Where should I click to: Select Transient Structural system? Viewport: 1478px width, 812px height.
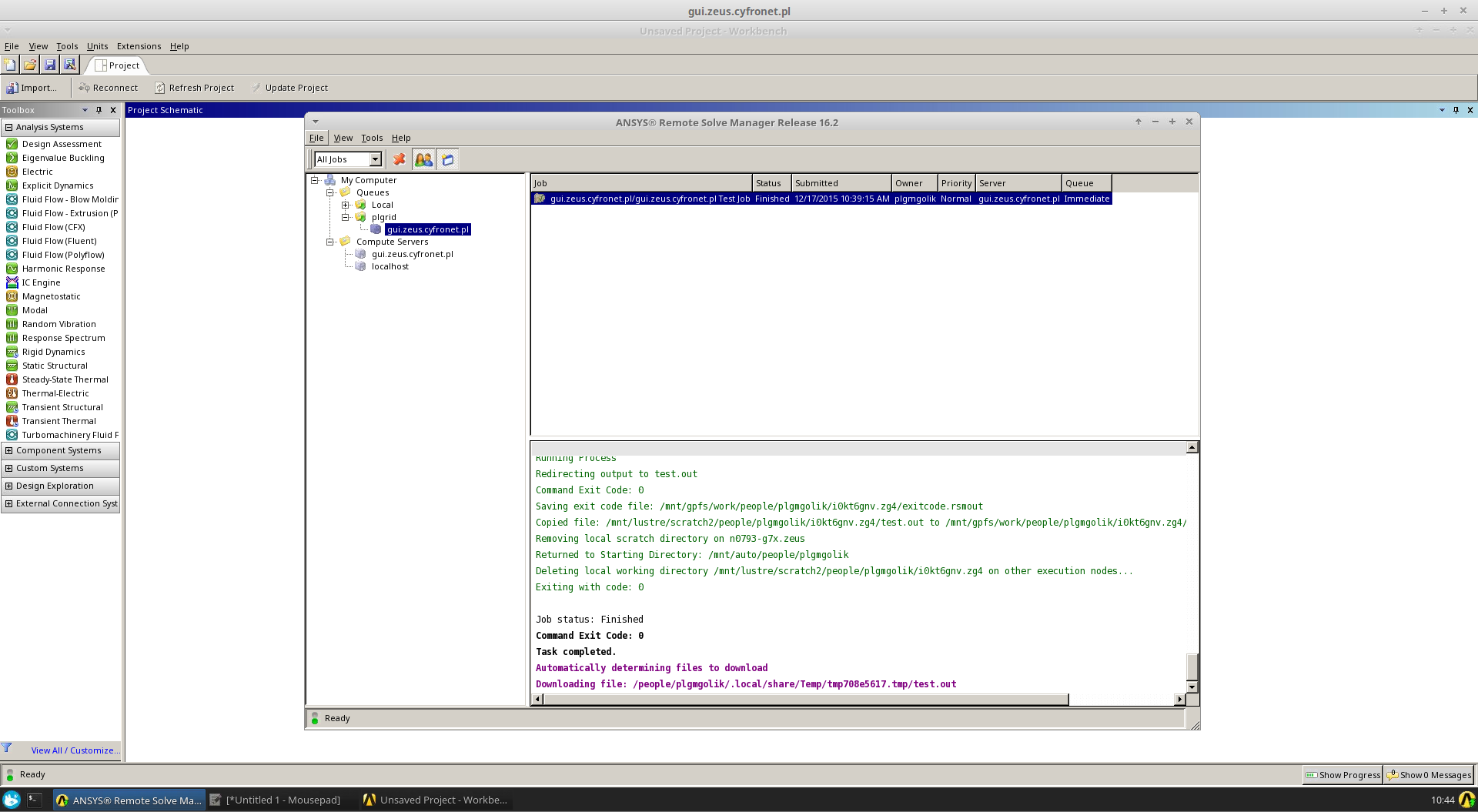tap(62, 407)
